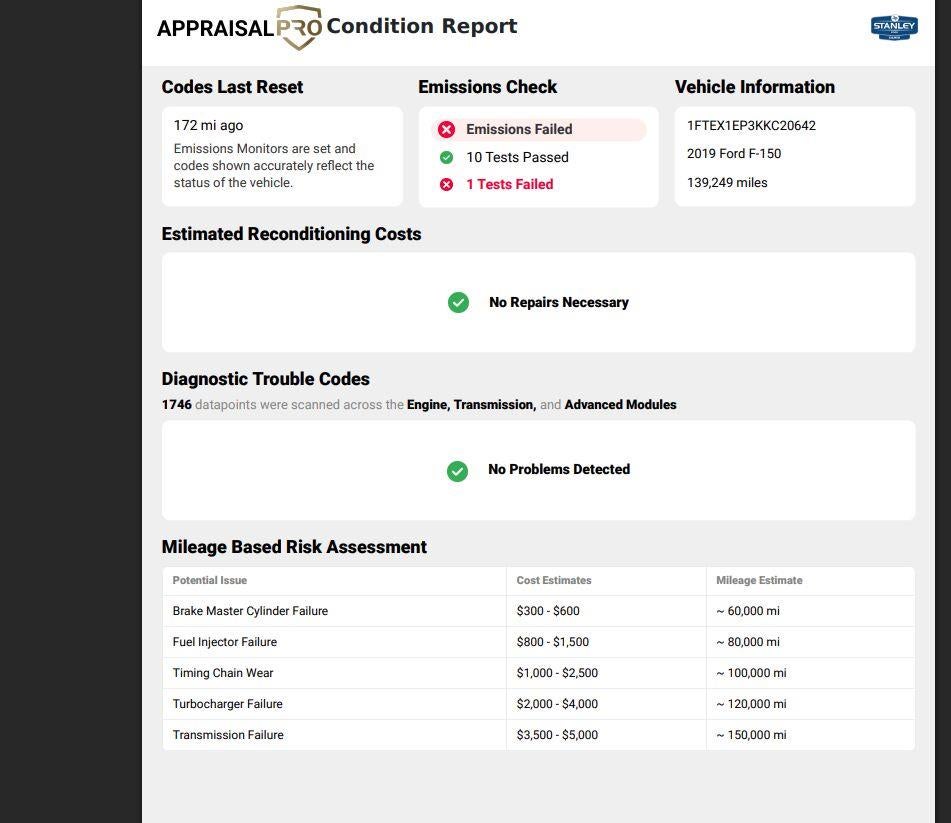This screenshot has width=951, height=823.
Task: Click the red X beside Emissions Failed
Action: (447, 129)
